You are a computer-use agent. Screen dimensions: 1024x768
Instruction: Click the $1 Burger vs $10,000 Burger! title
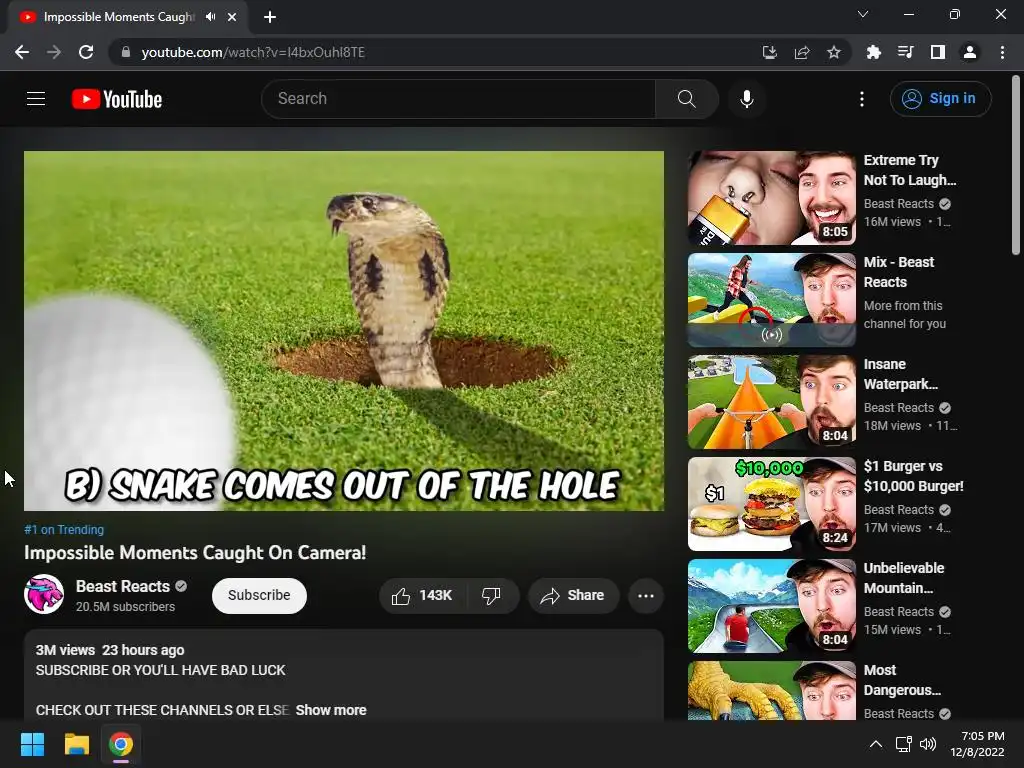pyautogui.click(x=914, y=476)
